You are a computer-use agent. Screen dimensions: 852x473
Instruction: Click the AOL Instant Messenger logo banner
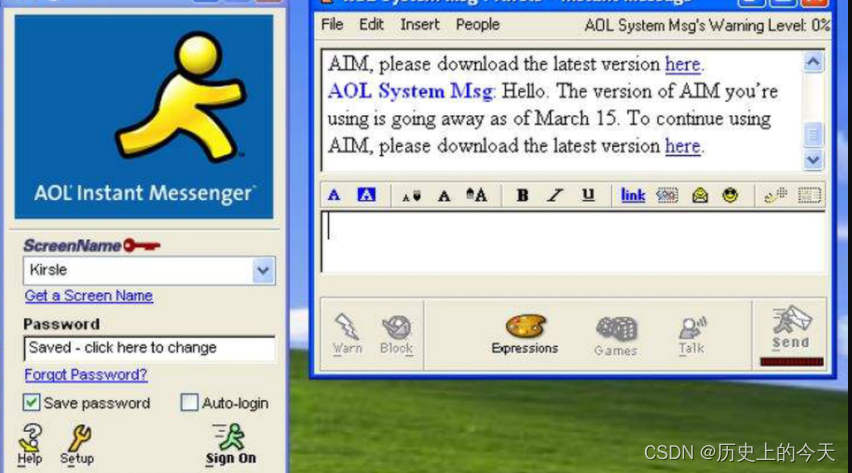144,117
